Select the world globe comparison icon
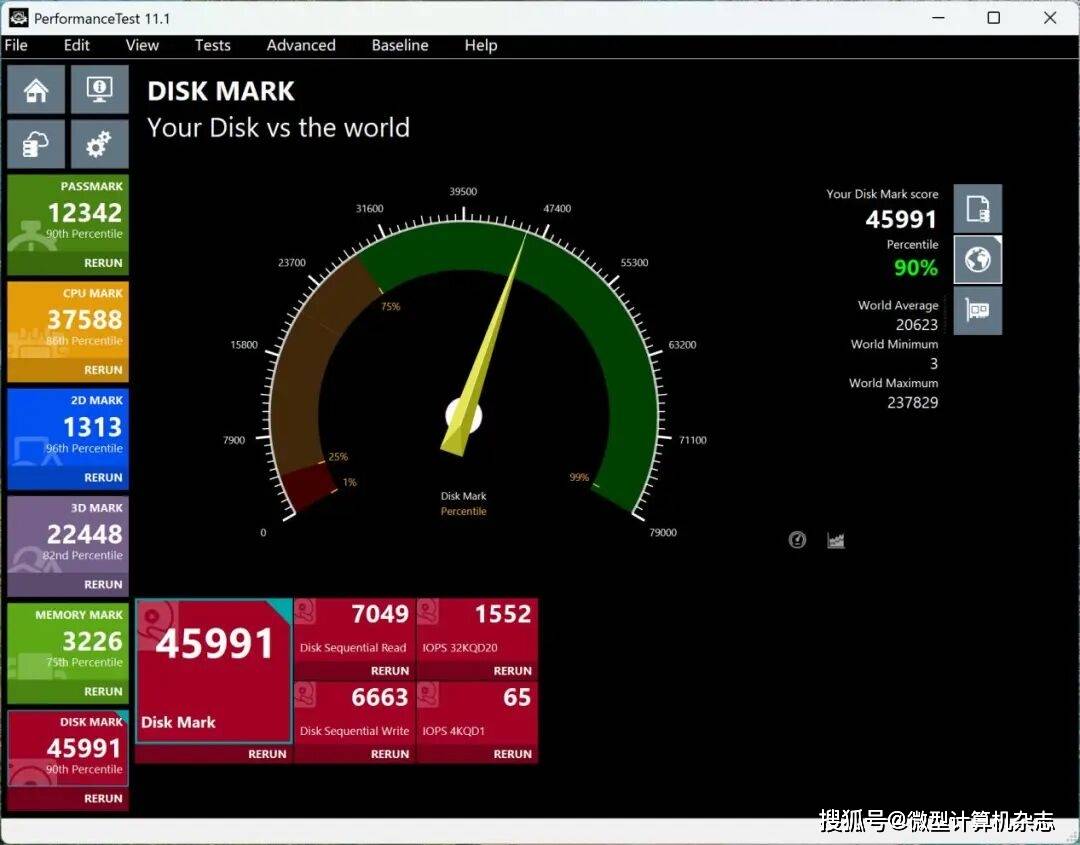1080x845 pixels. click(x=977, y=260)
